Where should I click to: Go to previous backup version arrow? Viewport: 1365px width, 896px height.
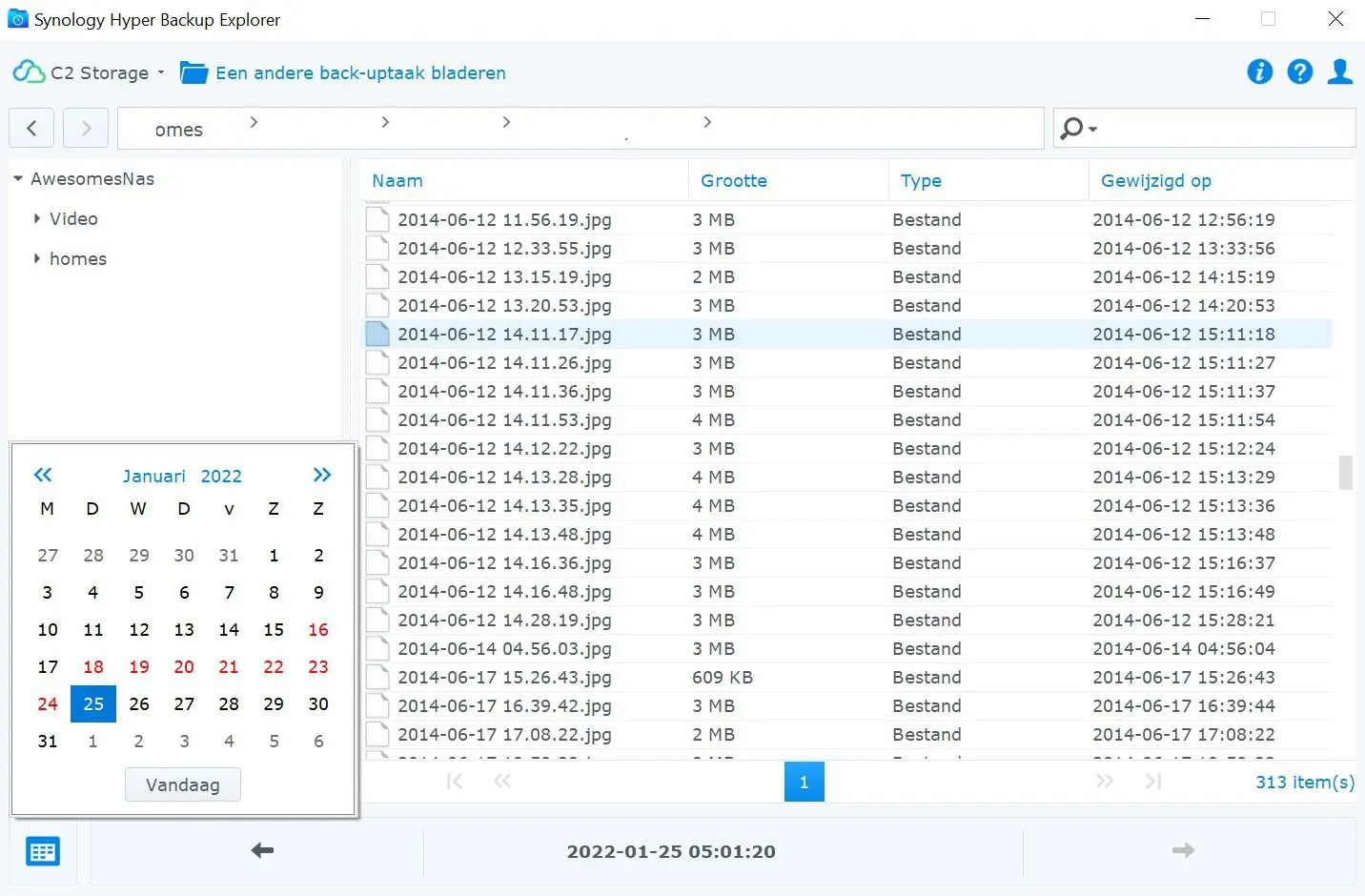click(x=262, y=850)
